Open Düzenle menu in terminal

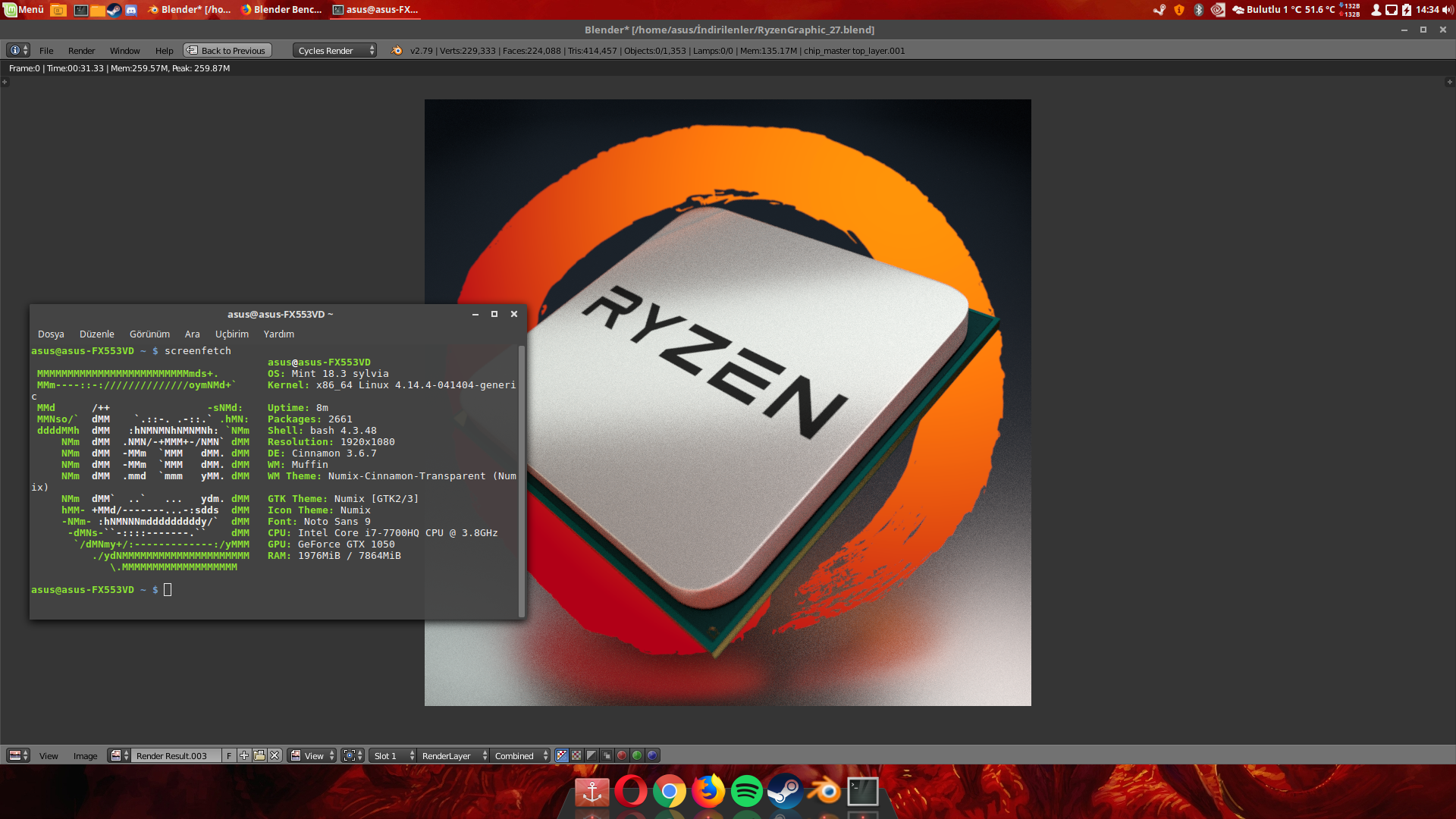96,334
